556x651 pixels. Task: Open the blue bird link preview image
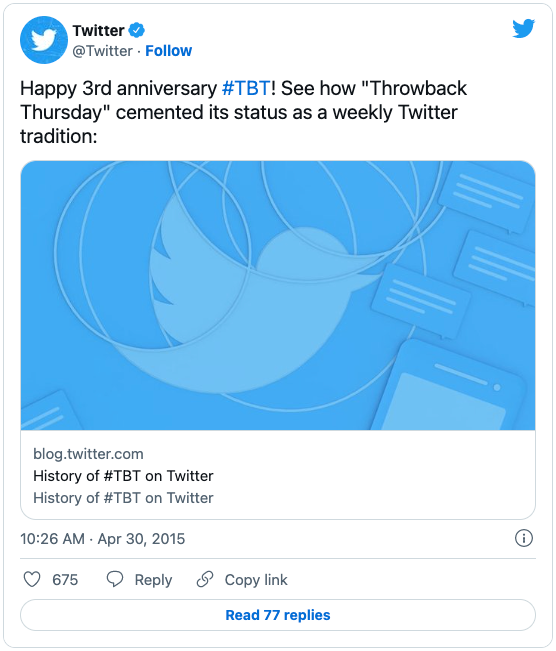(x=278, y=295)
